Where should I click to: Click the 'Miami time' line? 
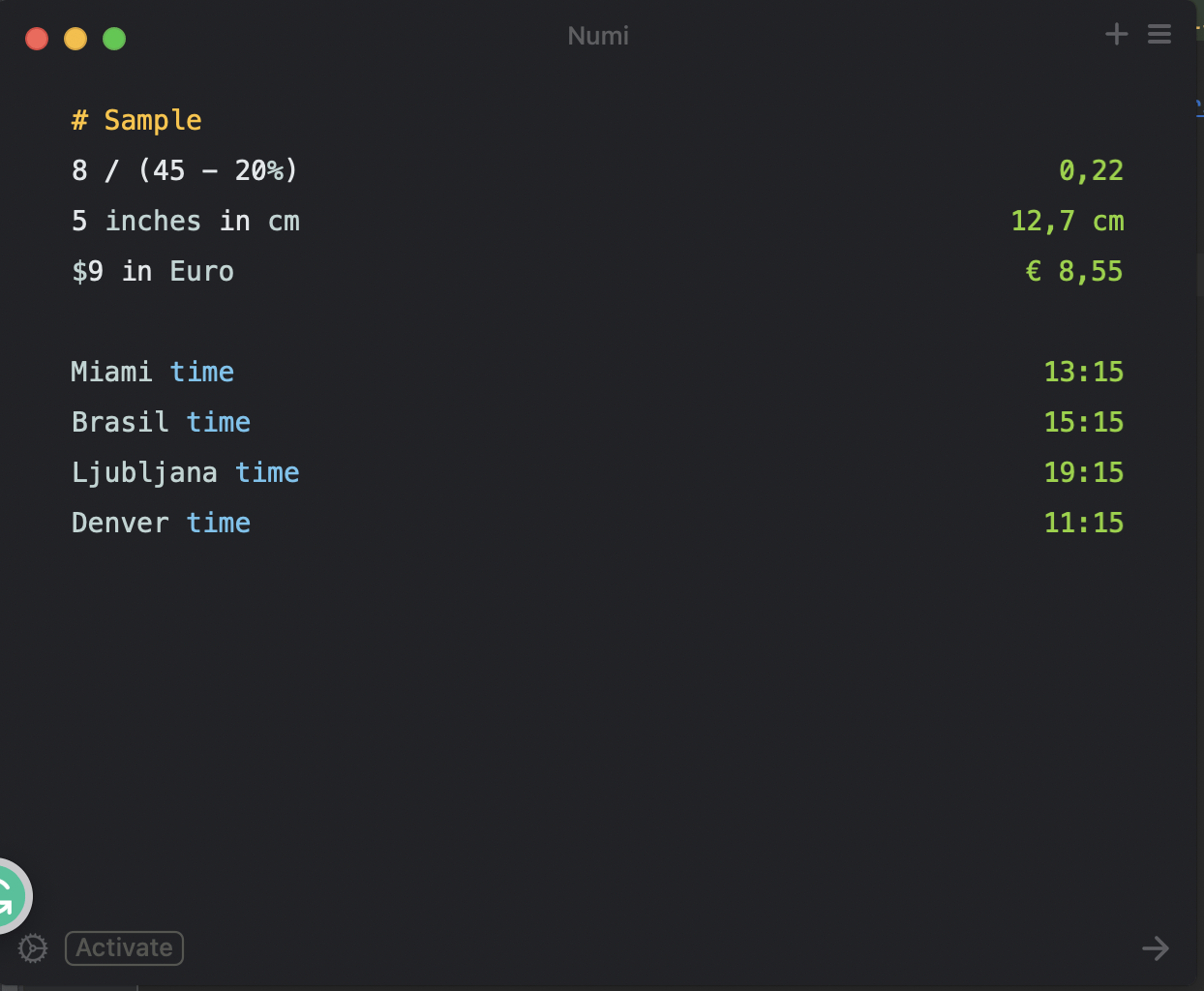[x=152, y=372]
